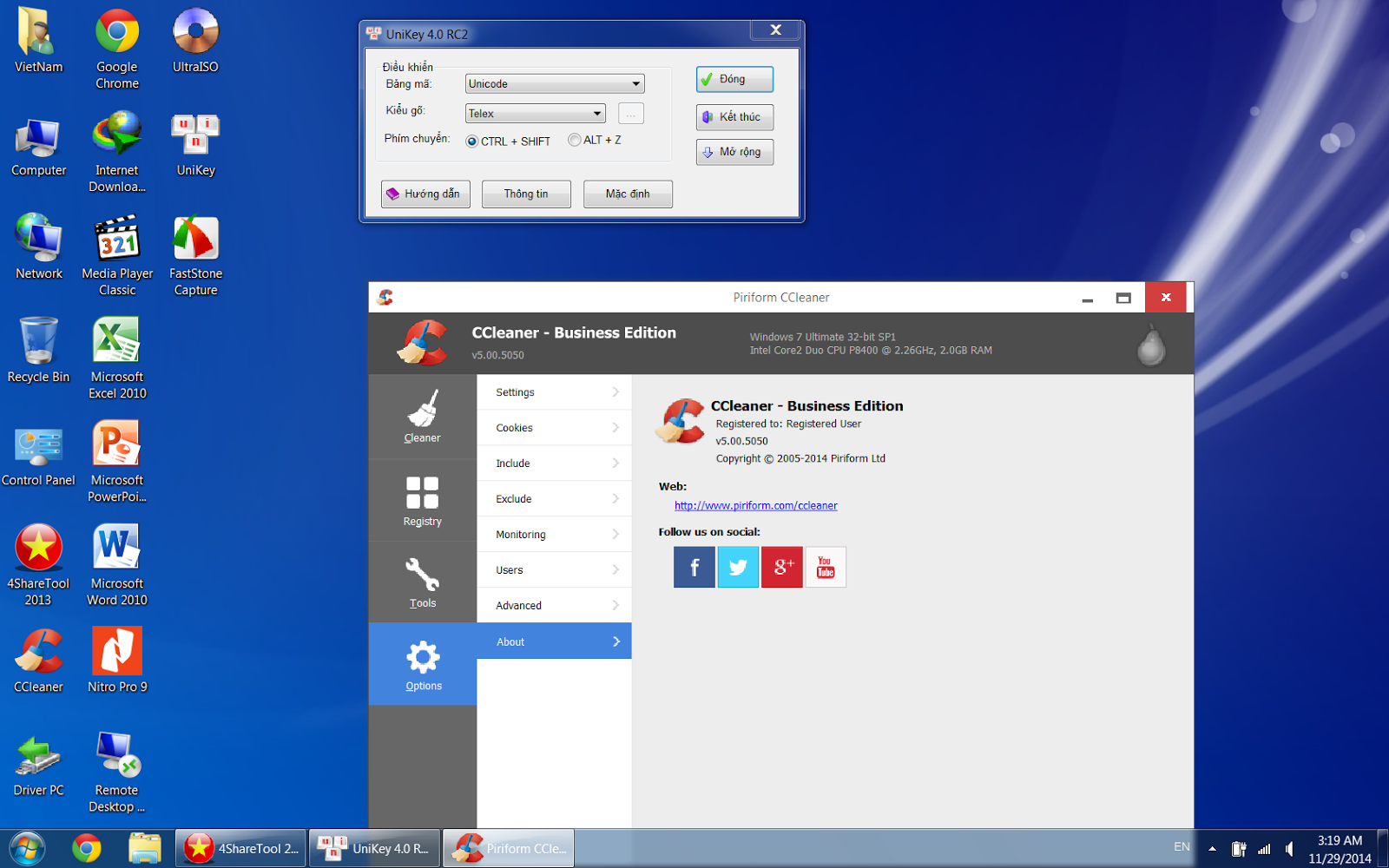Screen dimensions: 1389x868
Task: Open the Include options page
Action: point(554,464)
